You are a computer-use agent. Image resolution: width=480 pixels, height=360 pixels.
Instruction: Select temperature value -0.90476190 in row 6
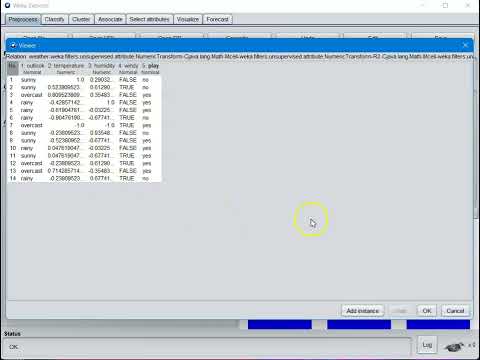click(x=66, y=118)
